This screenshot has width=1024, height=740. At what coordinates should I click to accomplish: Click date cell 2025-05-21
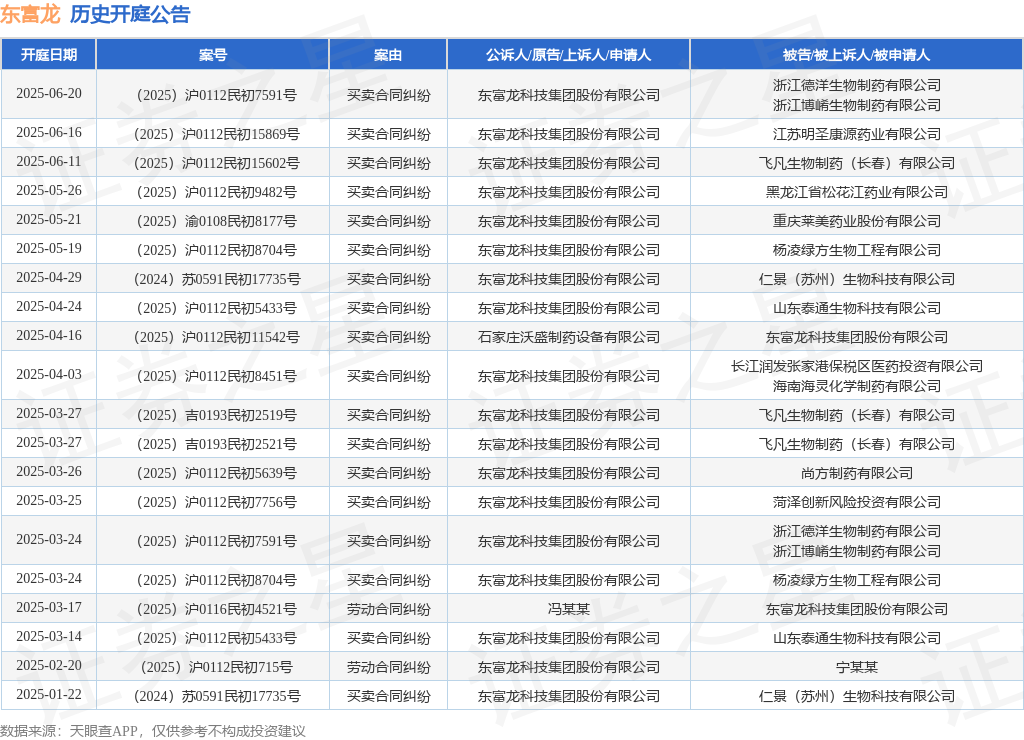(x=49, y=219)
